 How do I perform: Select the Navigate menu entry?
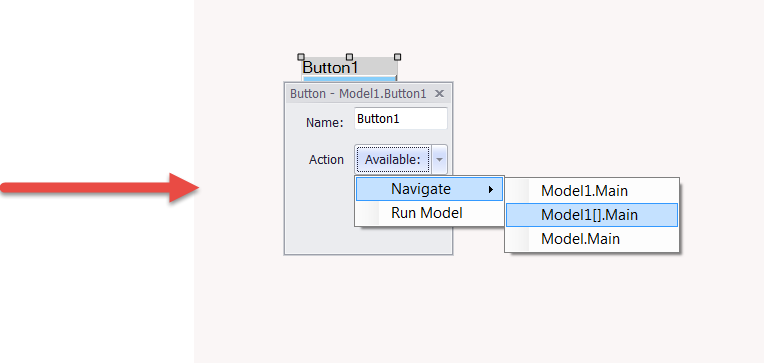tap(429, 189)
